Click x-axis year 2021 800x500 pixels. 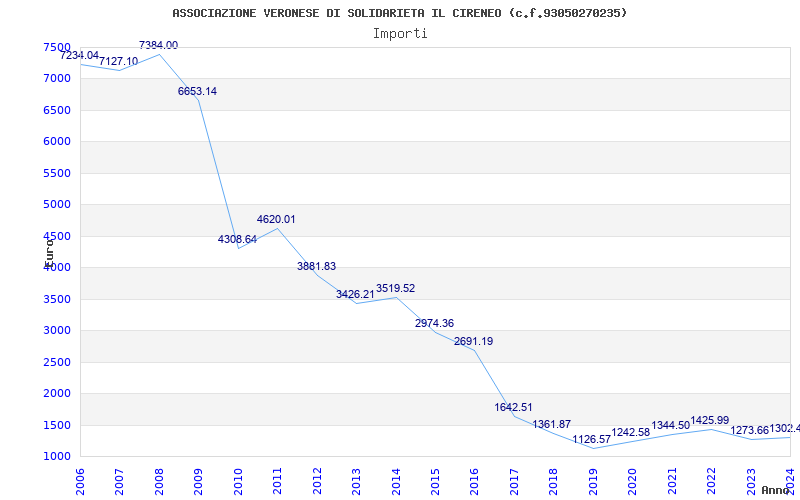pos(672,481)
